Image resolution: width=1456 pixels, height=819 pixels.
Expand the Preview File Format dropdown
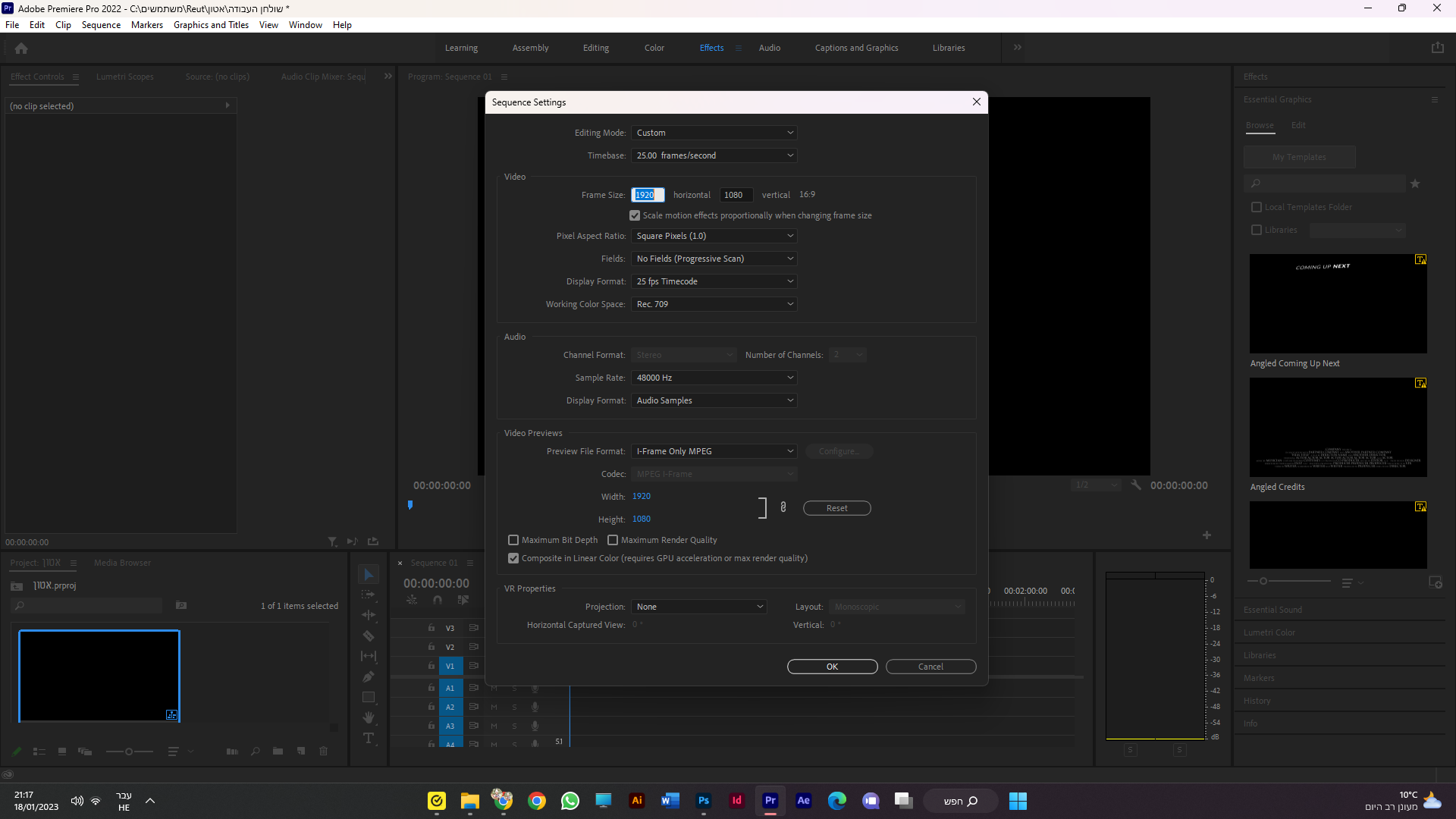coord(714,451)
